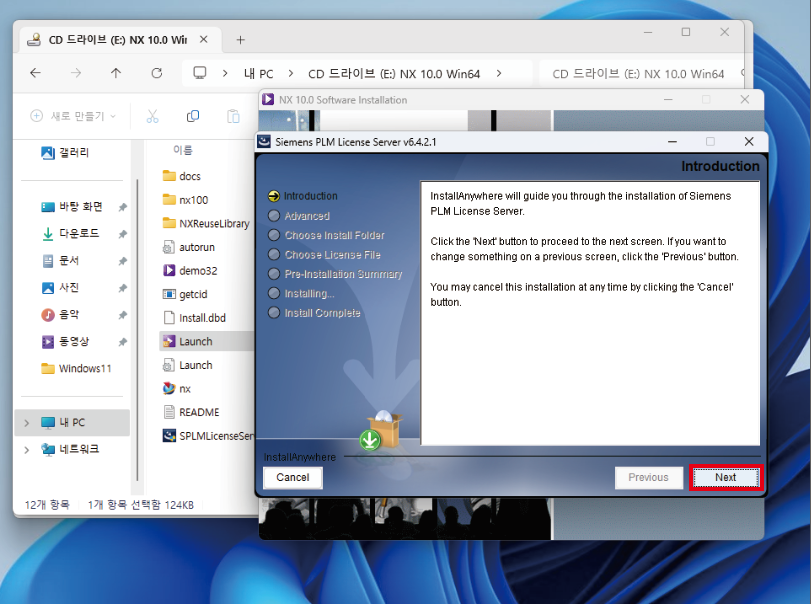Cancel the License Server installation
This screenshot has width=811, height=604.
click(x=293, y=477)
